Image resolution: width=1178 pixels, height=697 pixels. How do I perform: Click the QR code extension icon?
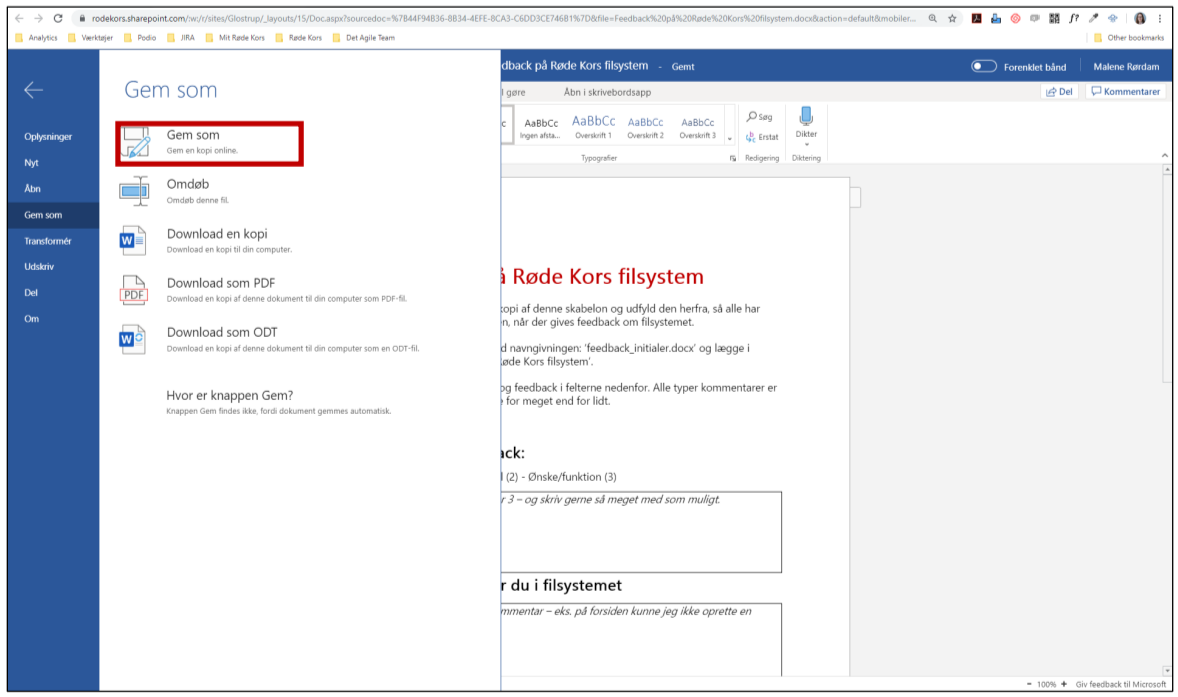coord(1054,18)
